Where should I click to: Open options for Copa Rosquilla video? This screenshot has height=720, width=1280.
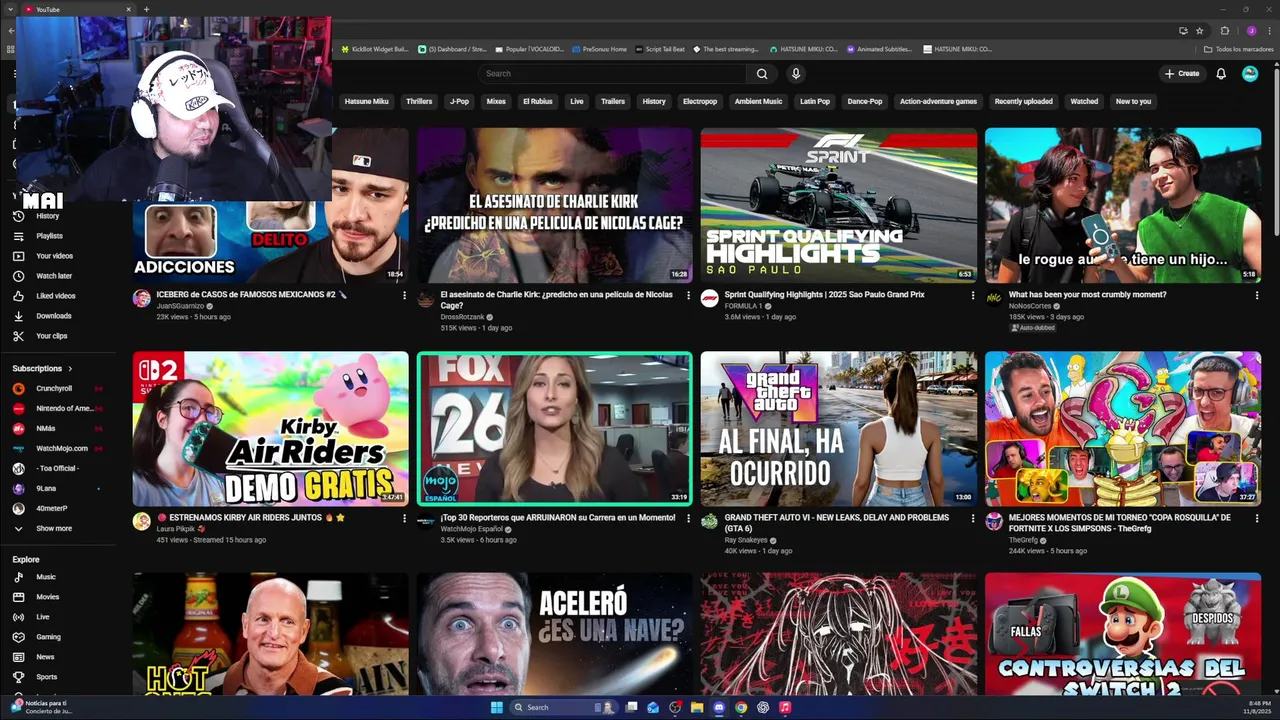click(x=1256, y=519)
